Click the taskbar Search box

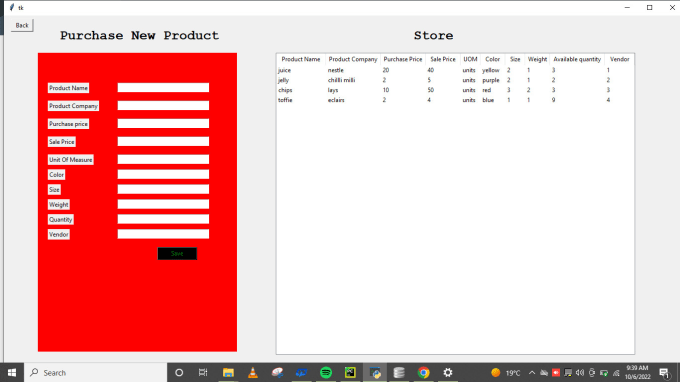pos(95,373)
